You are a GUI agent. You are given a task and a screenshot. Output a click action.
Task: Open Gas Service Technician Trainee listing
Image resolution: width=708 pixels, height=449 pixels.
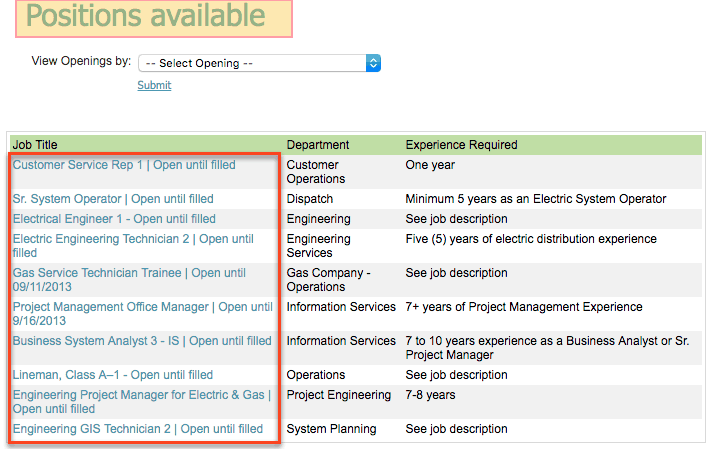(x=129, y=280)
